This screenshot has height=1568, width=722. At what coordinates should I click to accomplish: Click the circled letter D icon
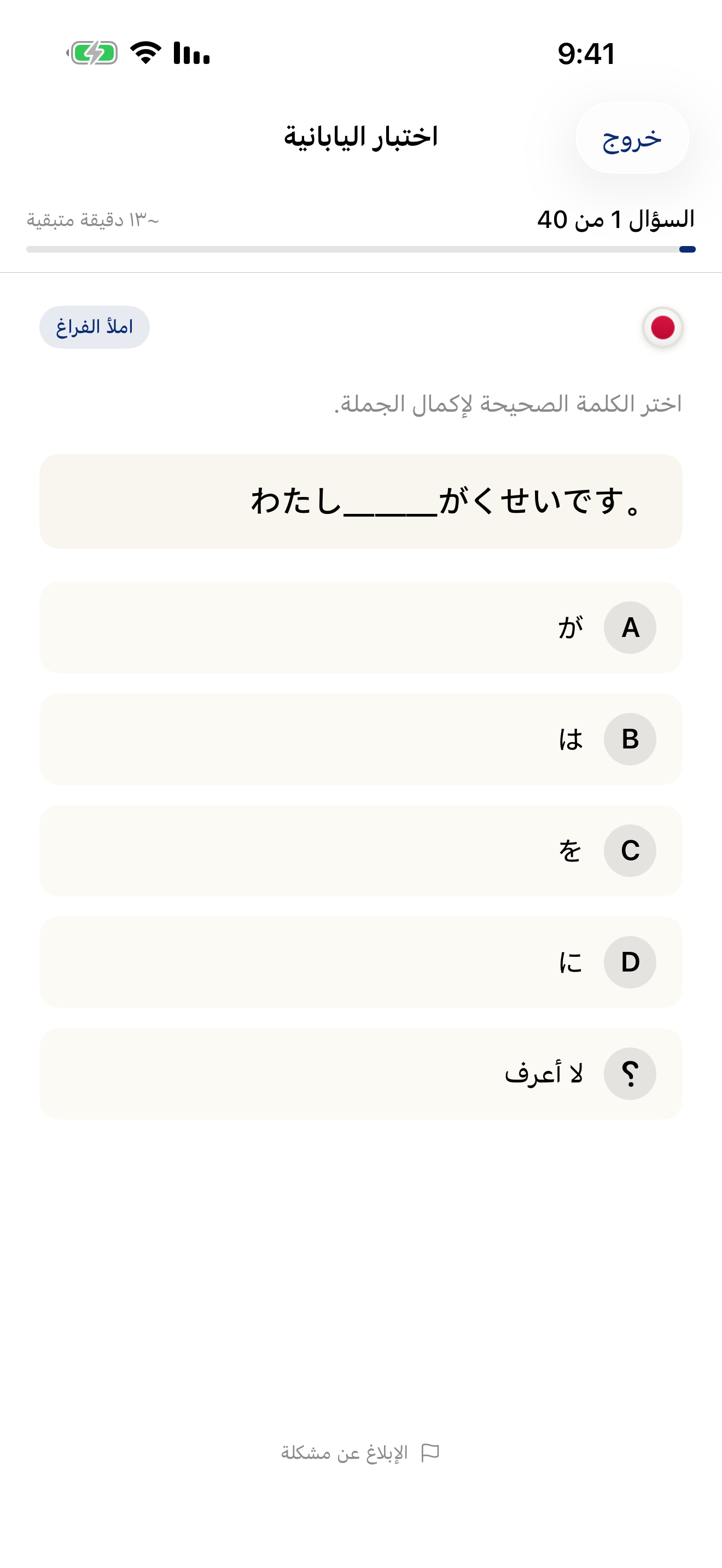click(x=630, y=962)
